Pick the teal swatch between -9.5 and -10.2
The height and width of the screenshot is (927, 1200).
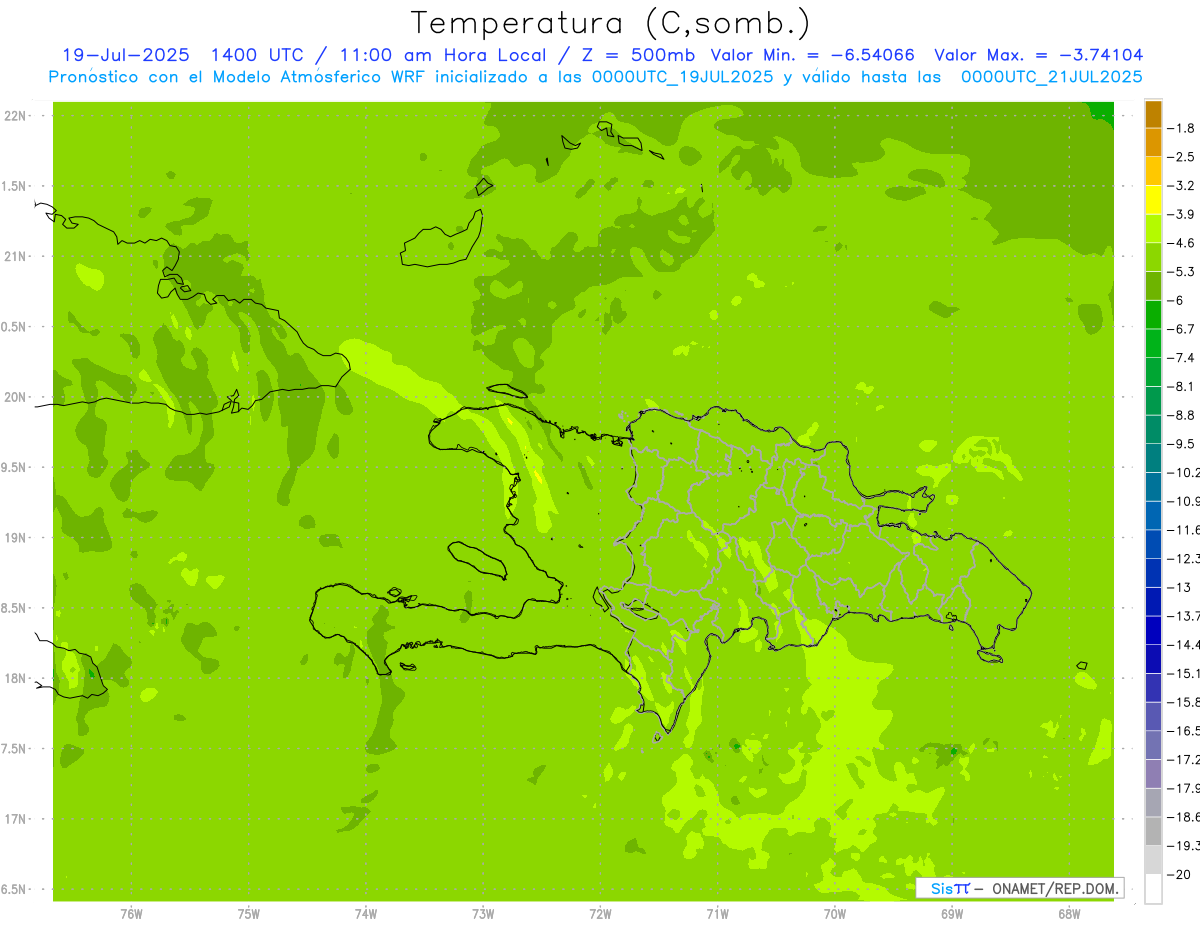pyautogui.click(x=1153, y=458)
